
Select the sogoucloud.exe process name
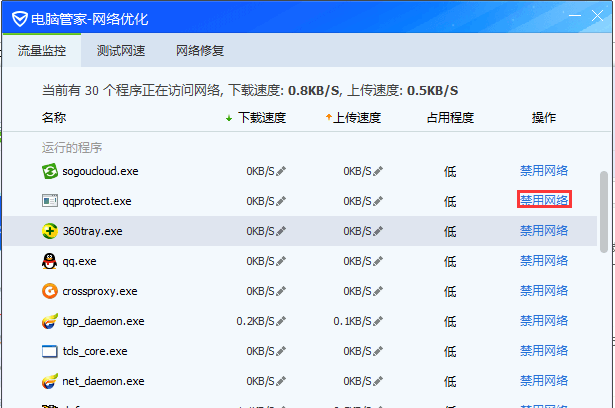click(100, 171)
